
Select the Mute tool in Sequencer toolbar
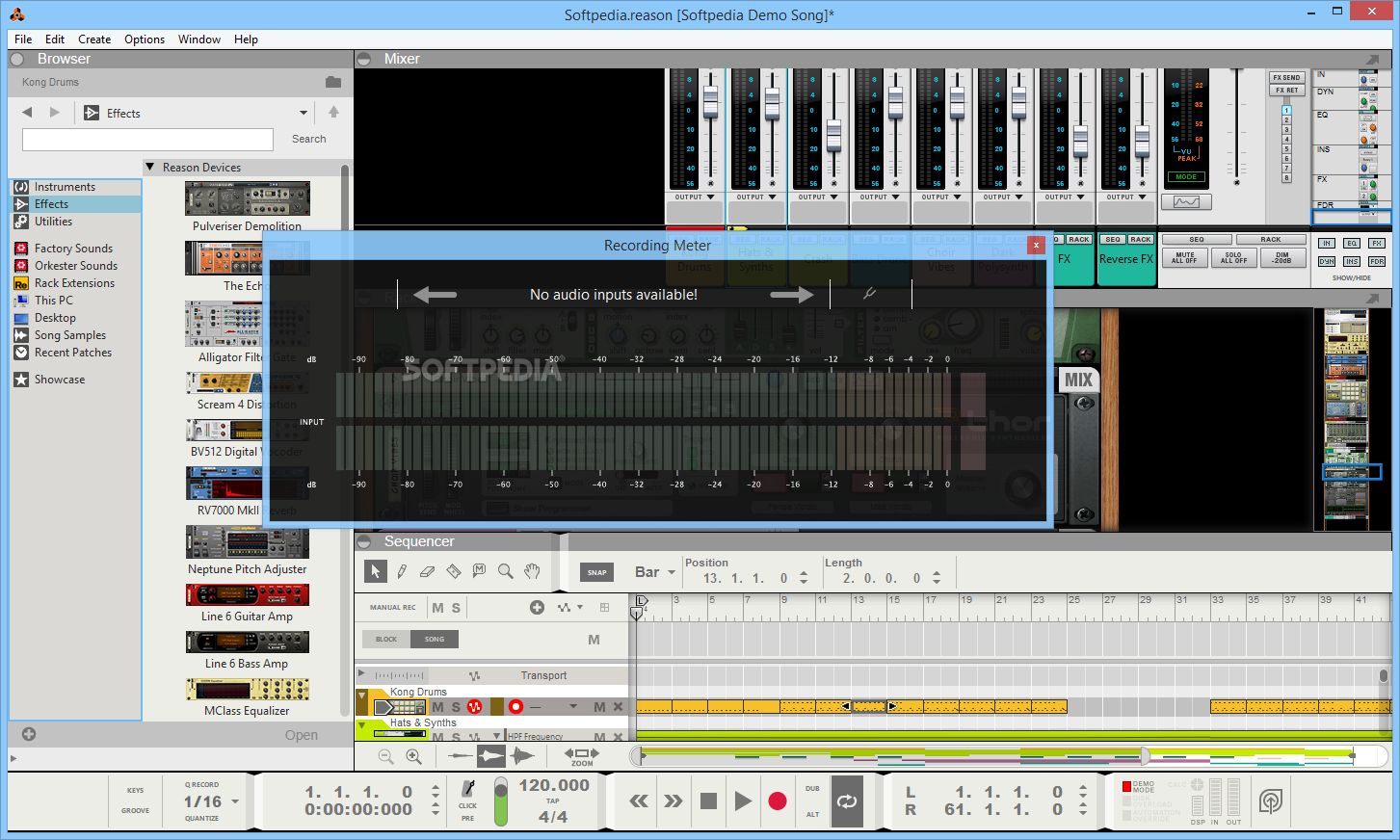(x=479, y=571)
